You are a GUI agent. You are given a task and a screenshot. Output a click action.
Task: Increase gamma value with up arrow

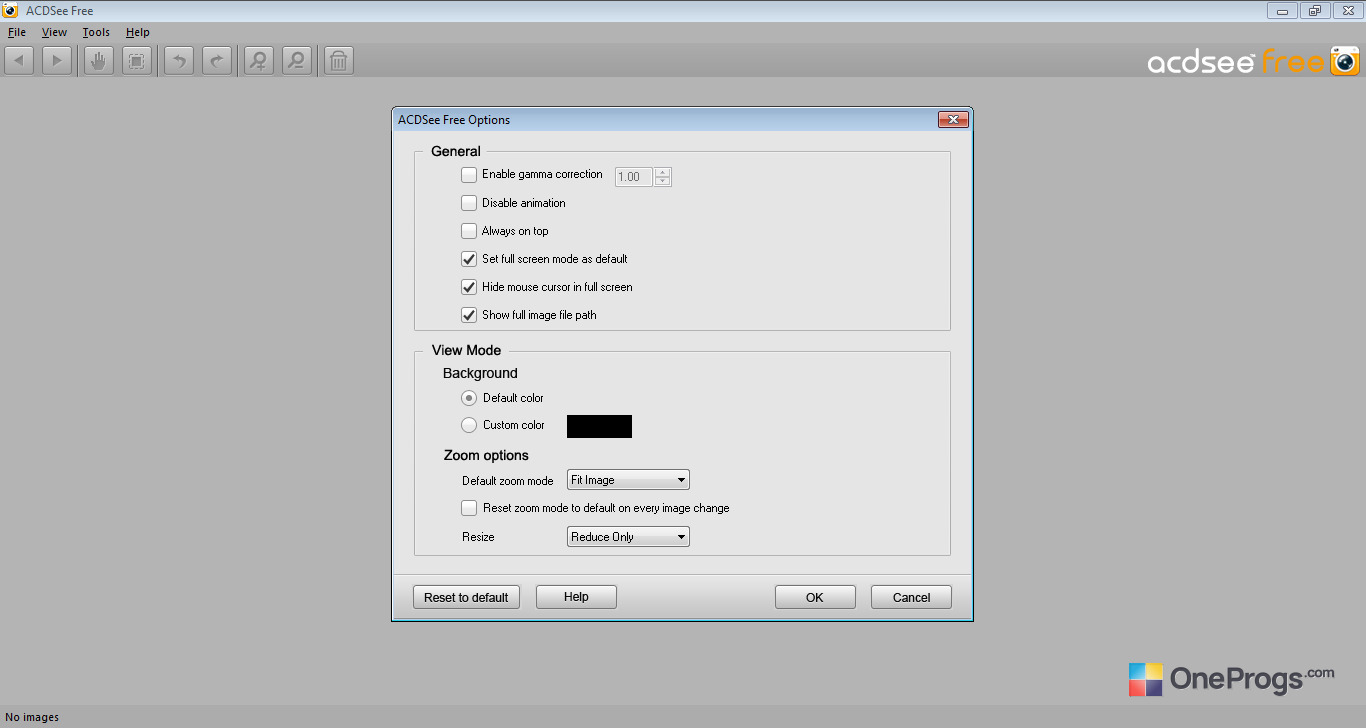(x=662, y=172)
